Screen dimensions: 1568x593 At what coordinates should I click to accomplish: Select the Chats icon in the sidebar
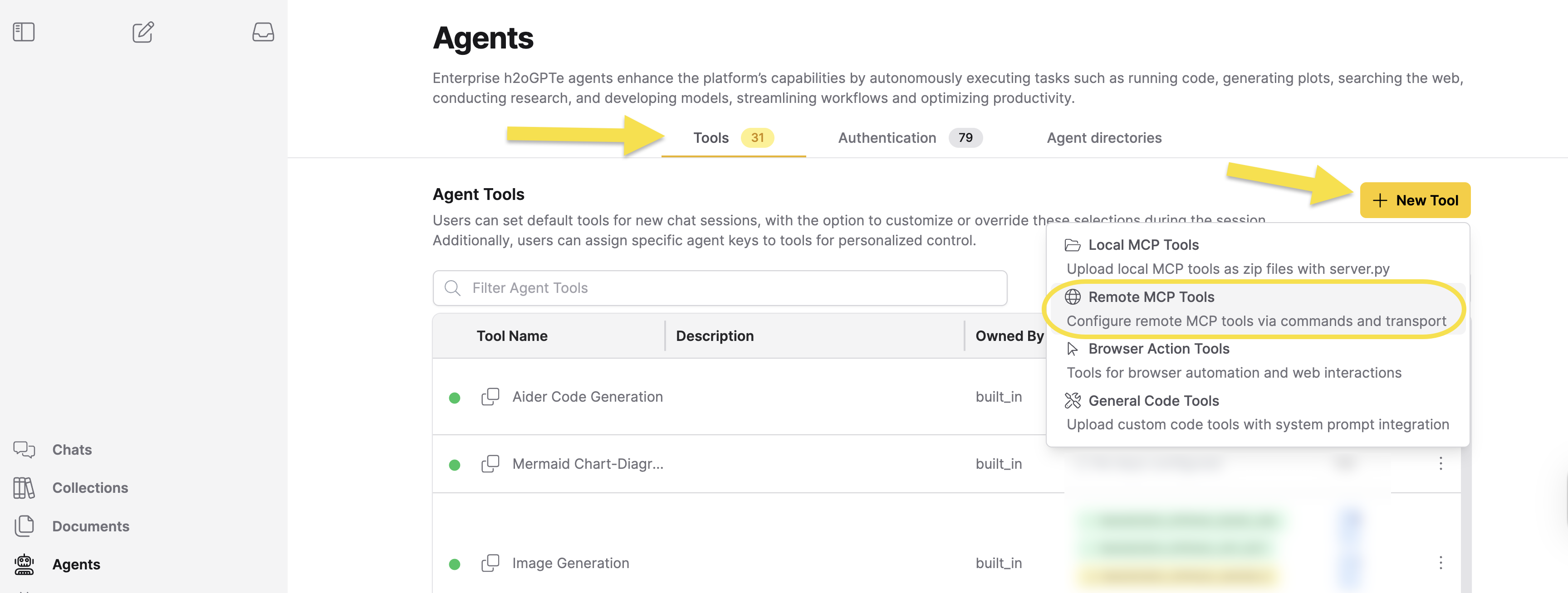point(24,449)
